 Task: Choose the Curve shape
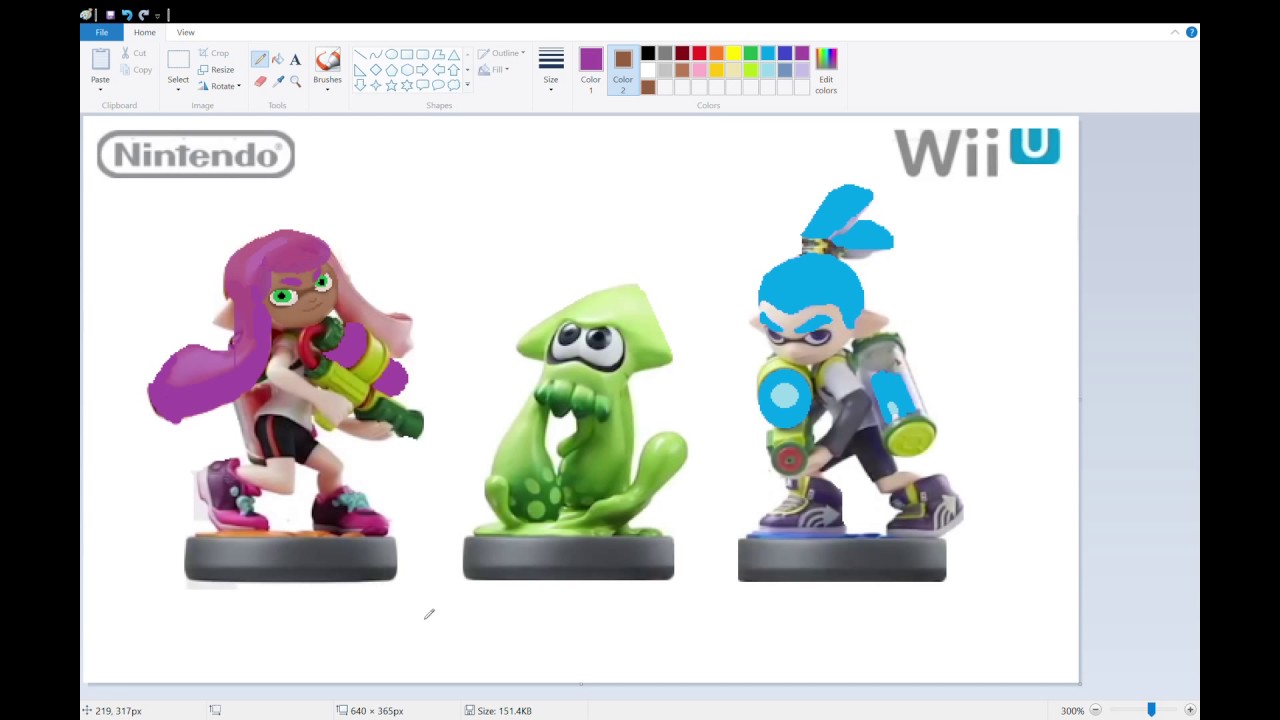click(375, 55)
